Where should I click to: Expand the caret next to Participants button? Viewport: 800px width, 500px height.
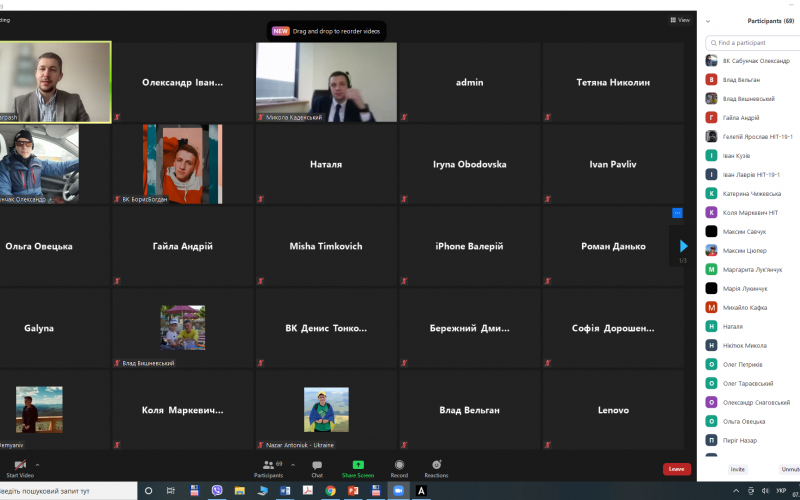point(293,465)
